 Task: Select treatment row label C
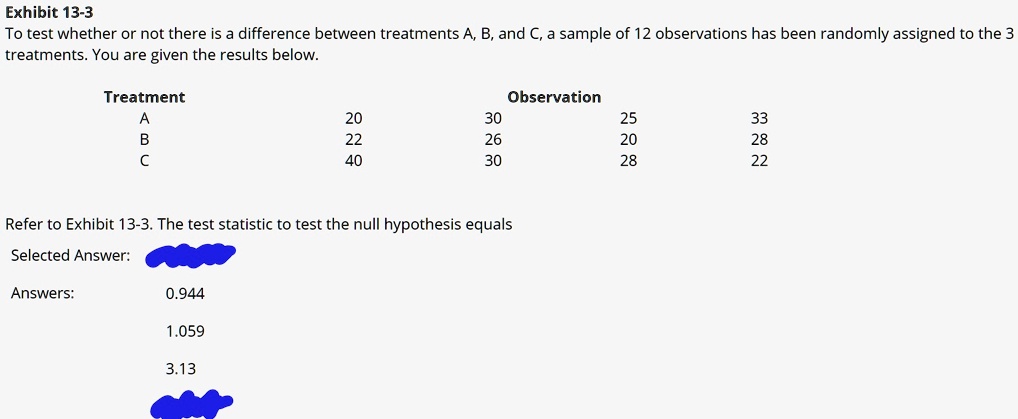coord(144,160)
